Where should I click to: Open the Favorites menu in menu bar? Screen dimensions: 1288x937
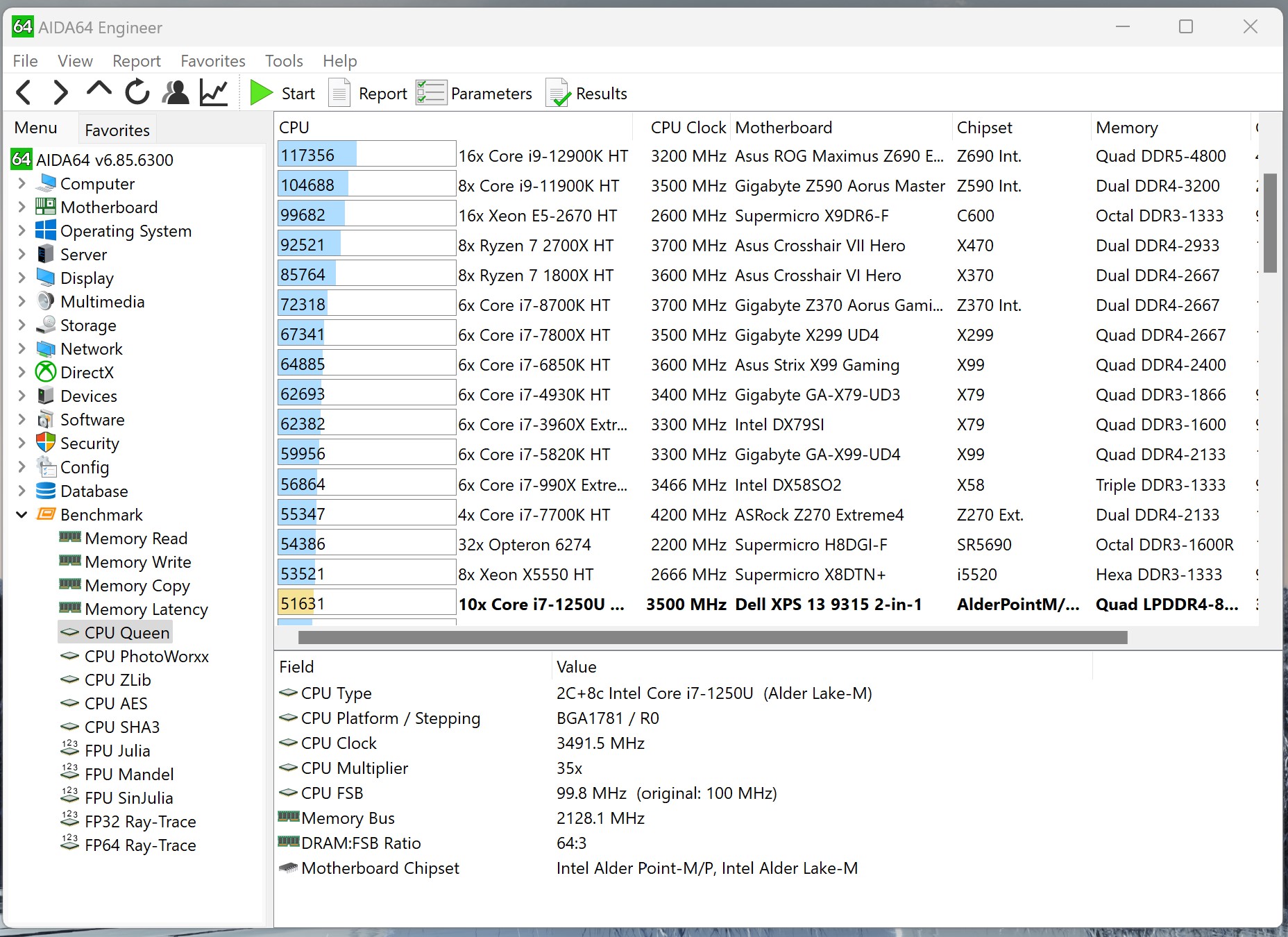pyautogui.click(x=213, y=60)
